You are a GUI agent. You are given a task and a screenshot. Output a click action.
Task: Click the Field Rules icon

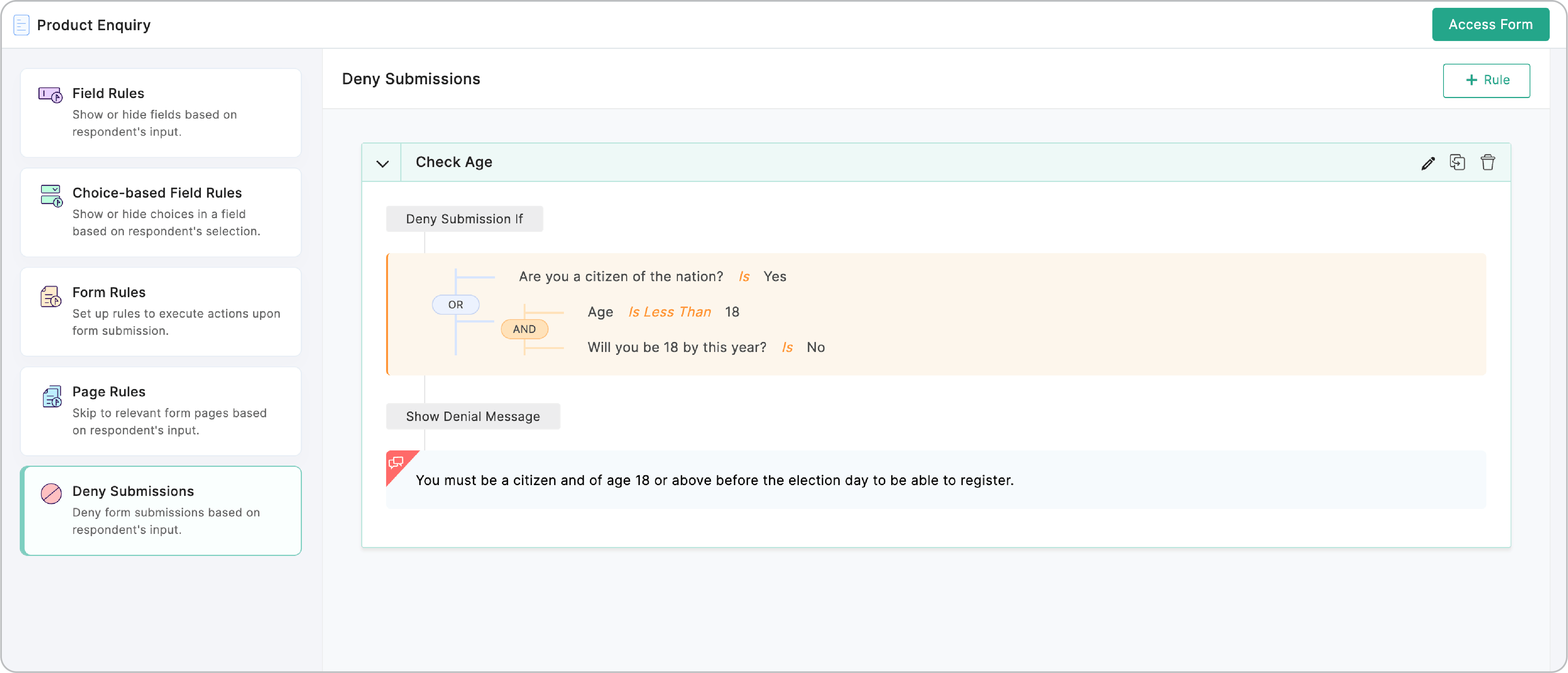[51, 95]
